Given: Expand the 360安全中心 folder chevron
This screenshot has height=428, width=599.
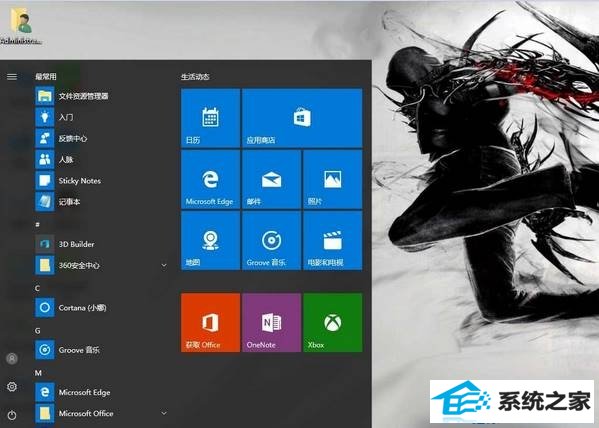Looking at the screenshot, I should click(164, 265).
